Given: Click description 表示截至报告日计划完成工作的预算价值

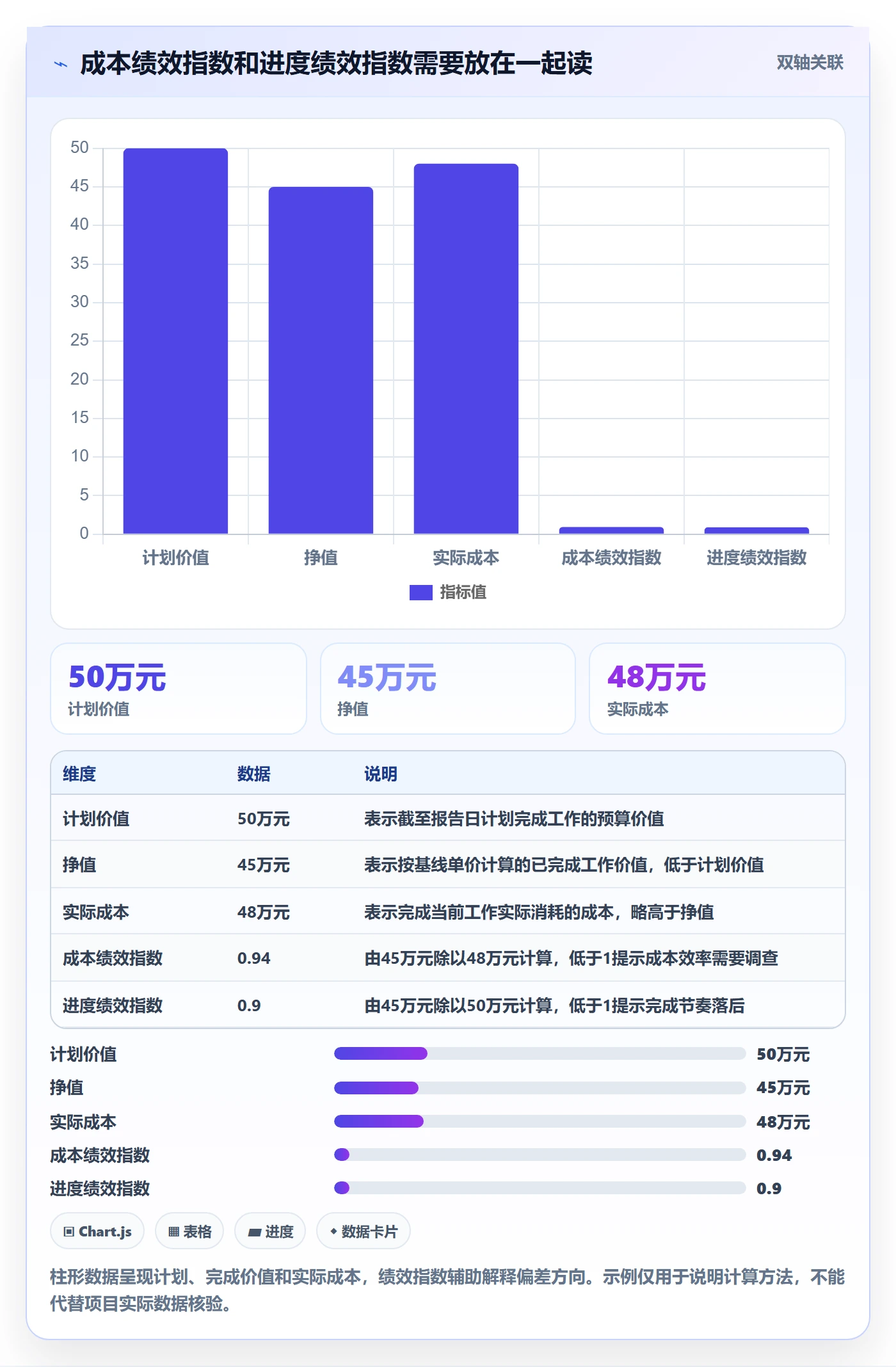Looking at the screenshot, I should click(514, 819).
